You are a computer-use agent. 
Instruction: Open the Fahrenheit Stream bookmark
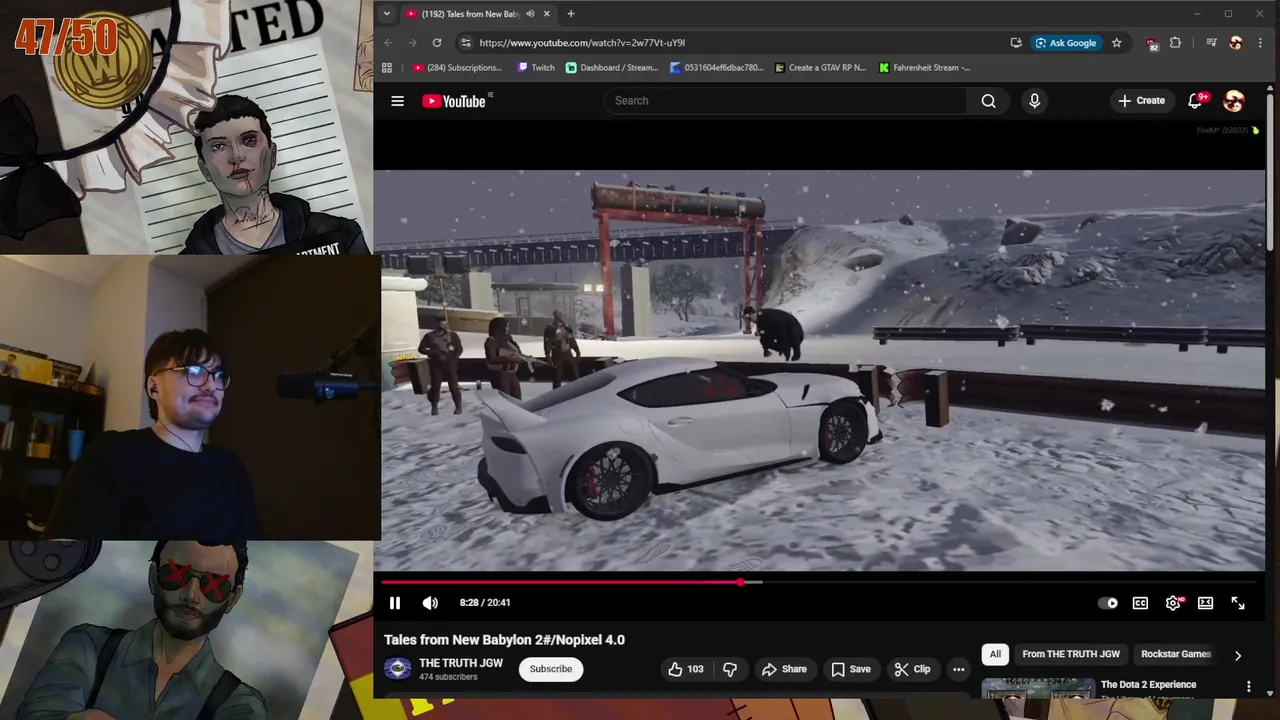925,68
